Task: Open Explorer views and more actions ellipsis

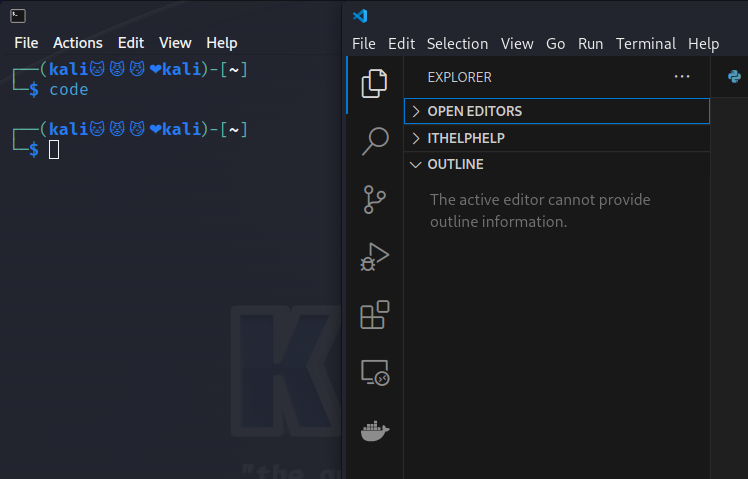Action: (x=682, y=77)
